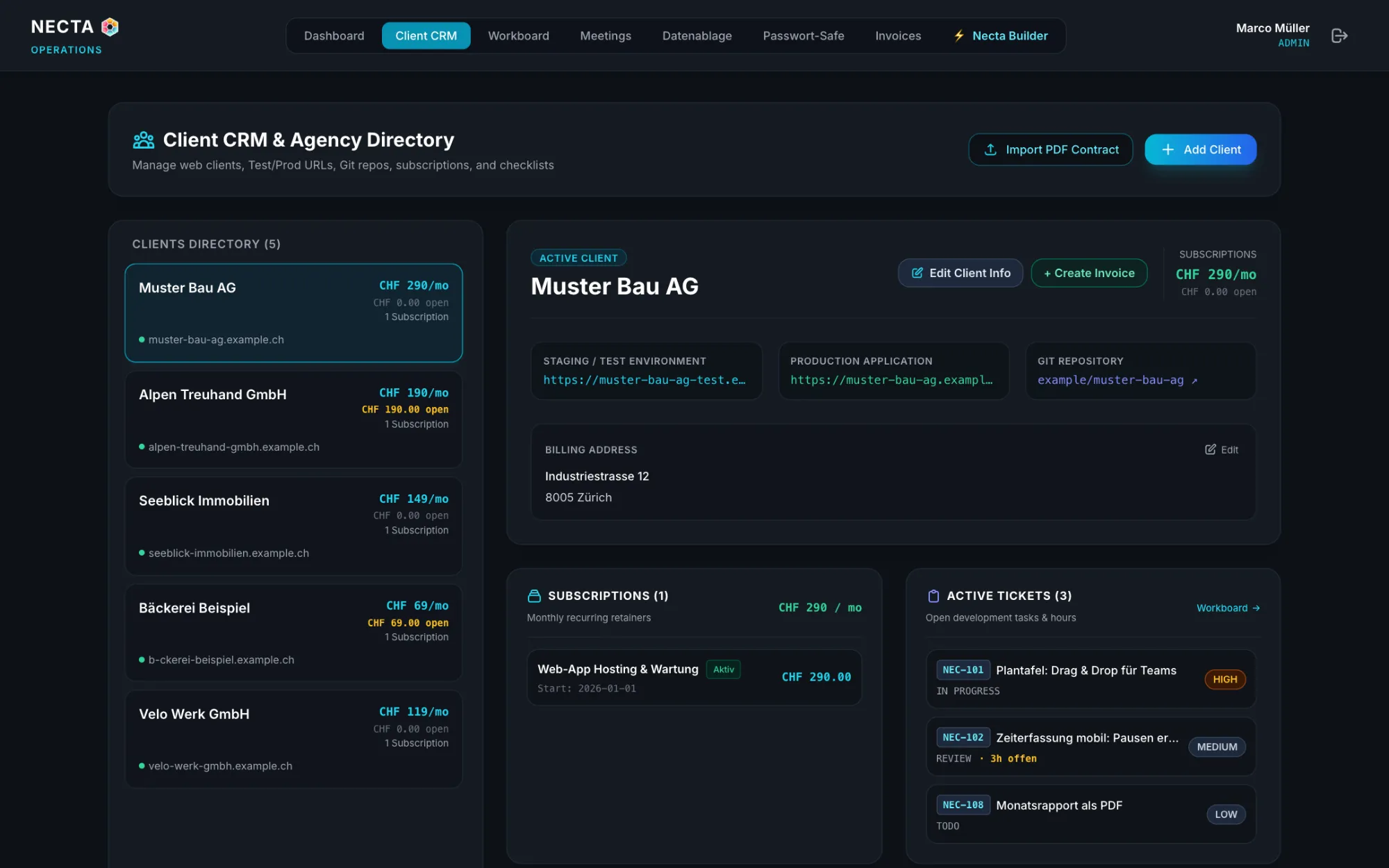The image size is (1389, 868).
Task: Click the pencil icon in Edit Client Info
Action: (x=917, y=273)
